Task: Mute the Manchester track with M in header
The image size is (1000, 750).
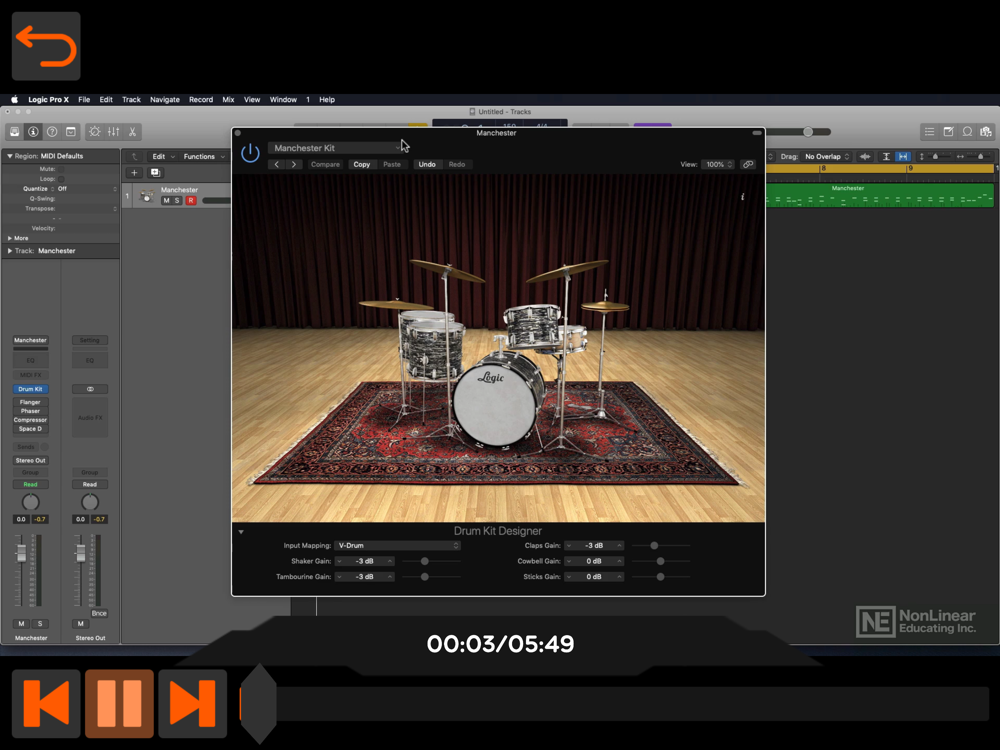Action: pos(166,200)
